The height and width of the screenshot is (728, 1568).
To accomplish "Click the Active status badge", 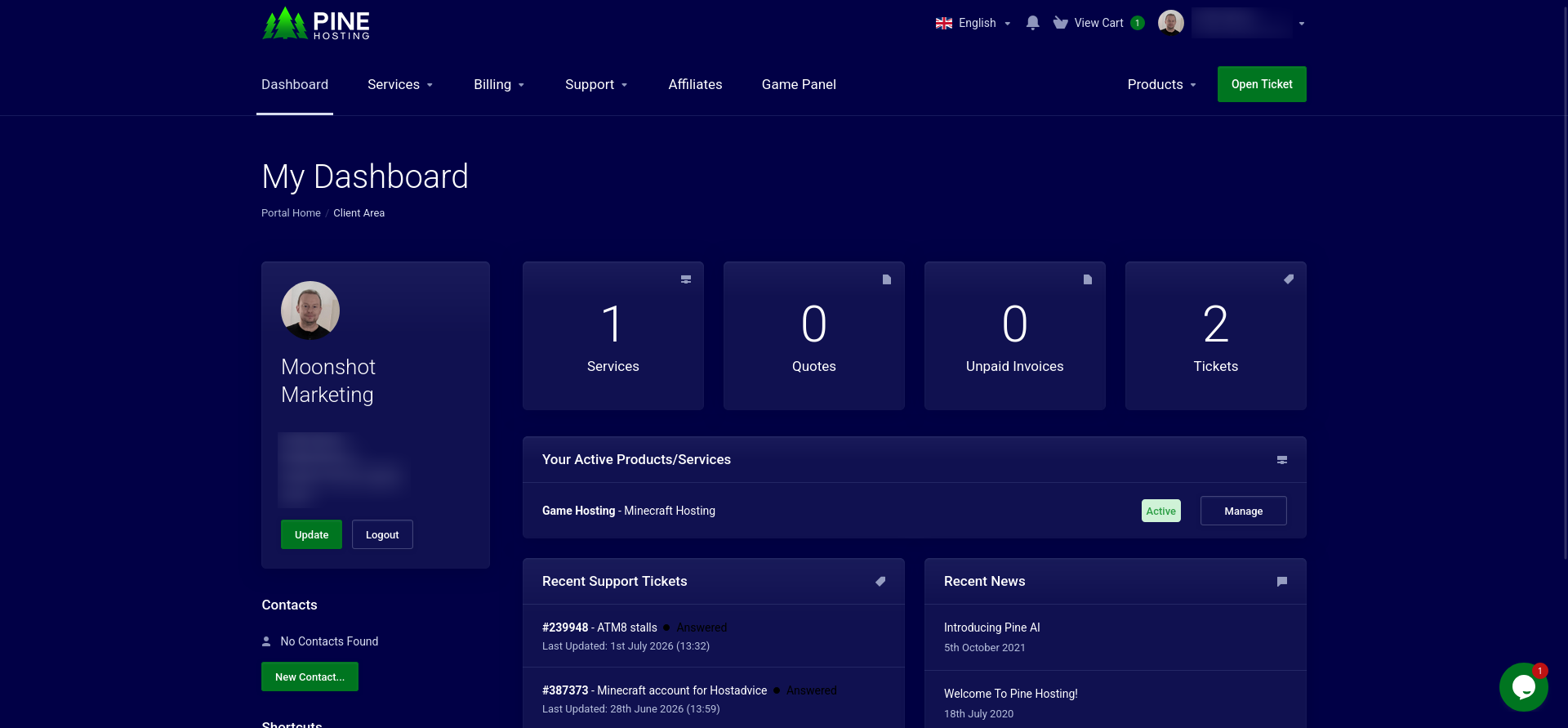I will tap(1160, 511).
